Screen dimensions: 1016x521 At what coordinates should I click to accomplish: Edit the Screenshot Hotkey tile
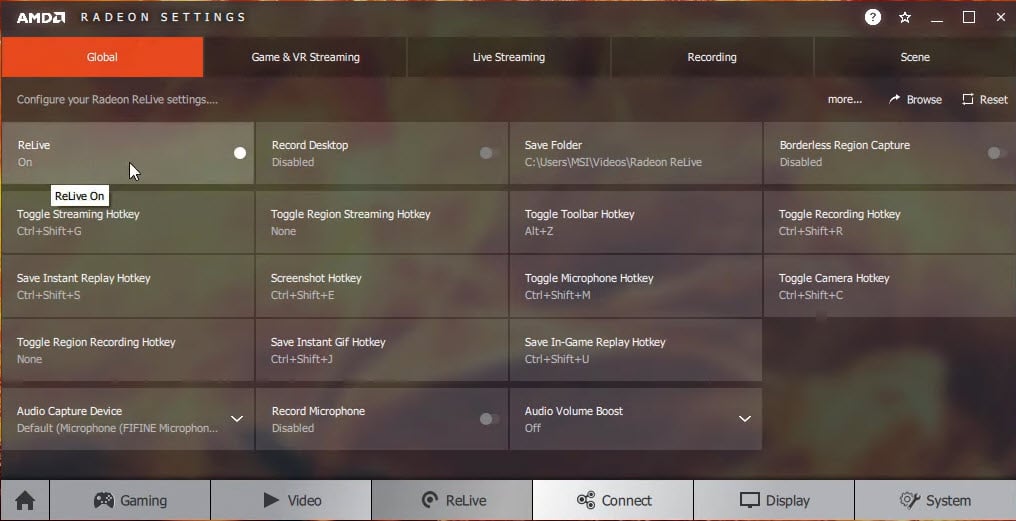click(x=382, y=286)
